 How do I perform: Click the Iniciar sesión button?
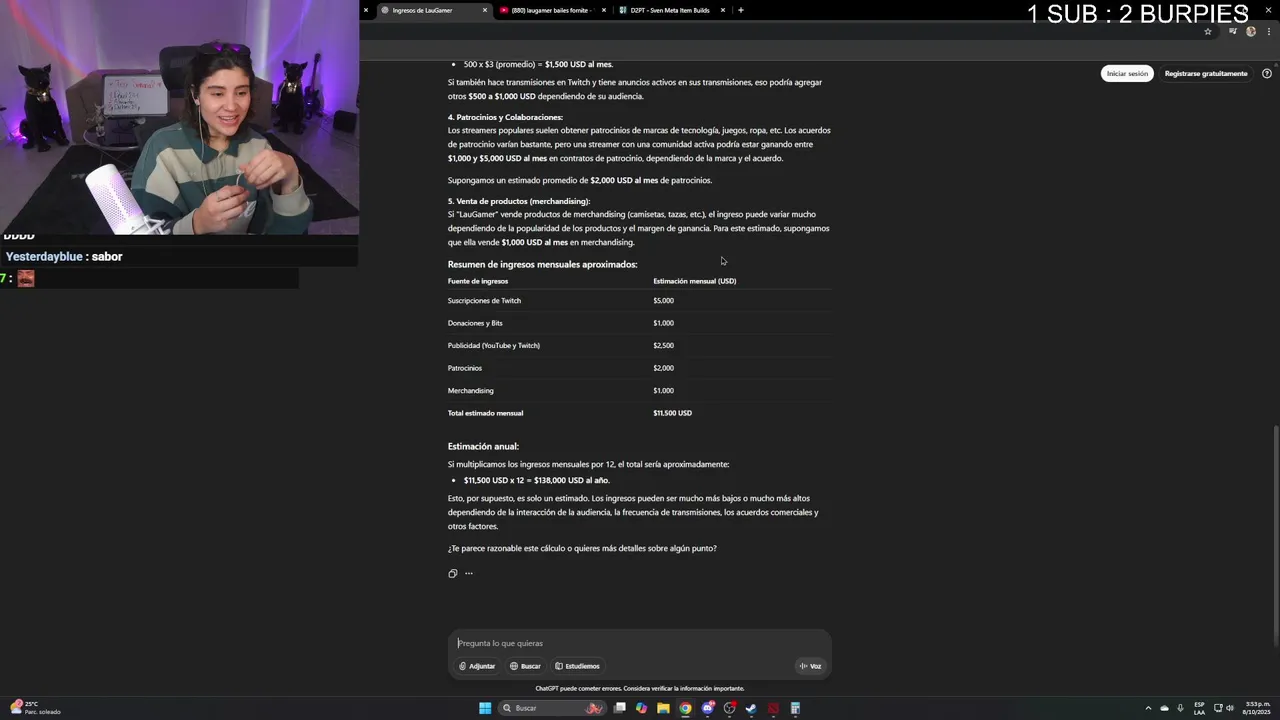tap(1127, 73)
